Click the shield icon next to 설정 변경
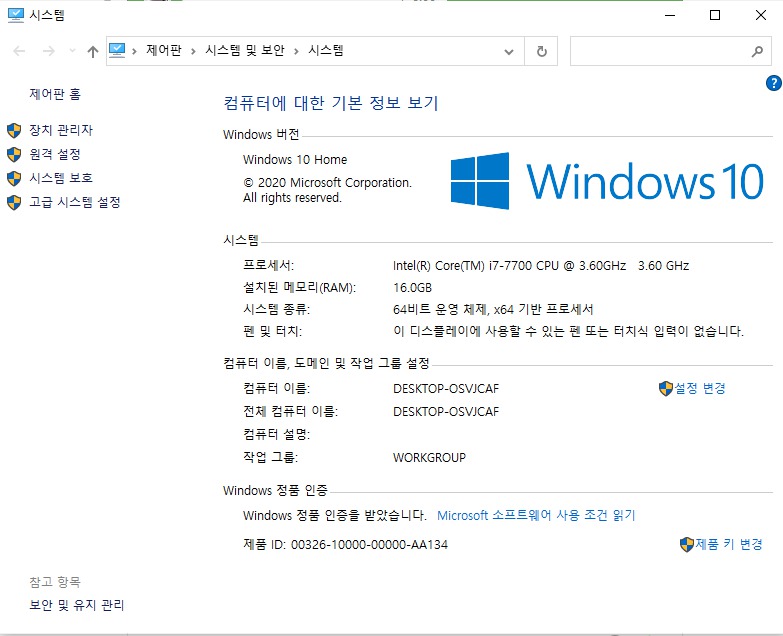This screenshot has width=783, height=636. (666, 388)
